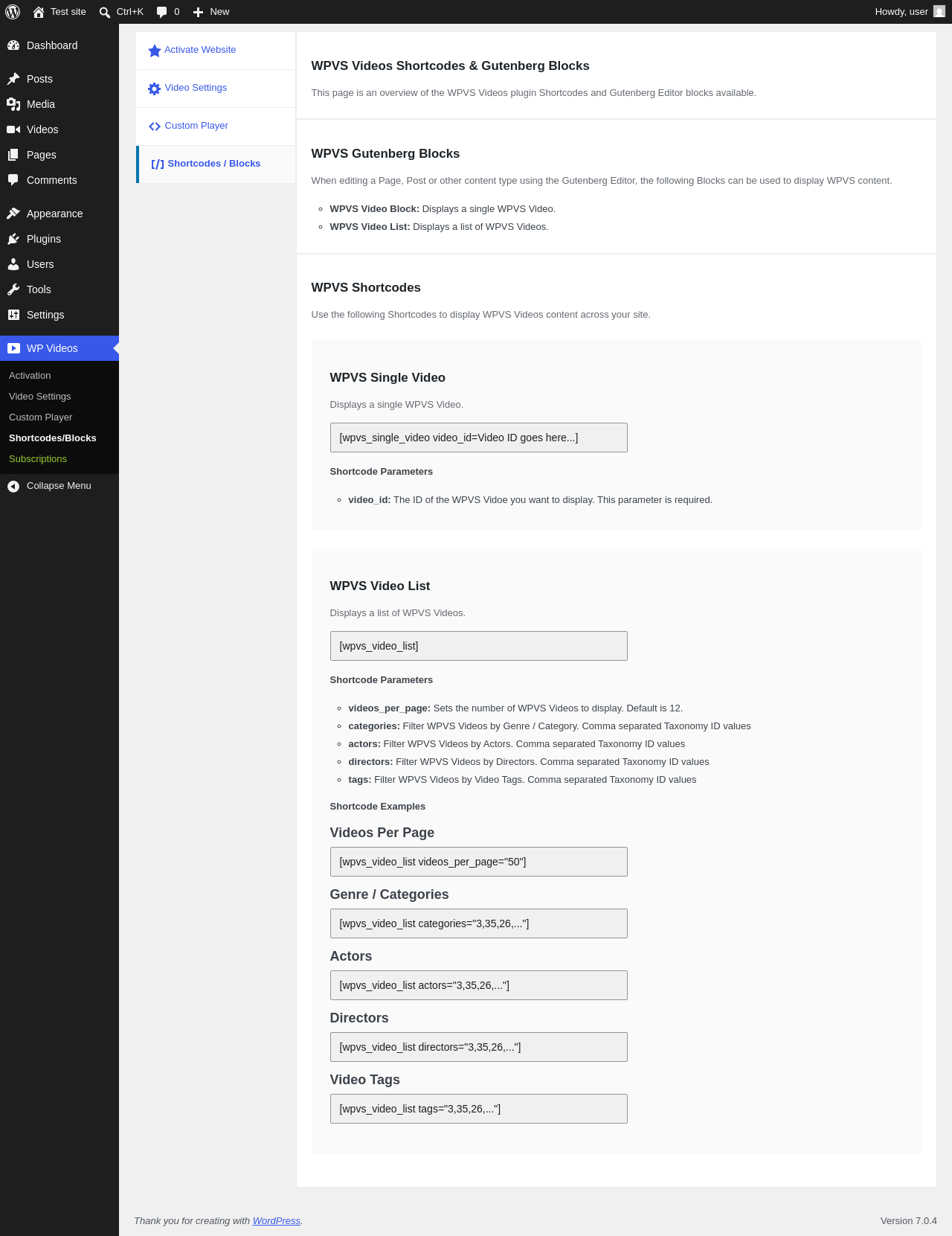Click the Appearance paintbrush icon
The width and height of the screenshot is (952, 1236).
coord(13,214)
